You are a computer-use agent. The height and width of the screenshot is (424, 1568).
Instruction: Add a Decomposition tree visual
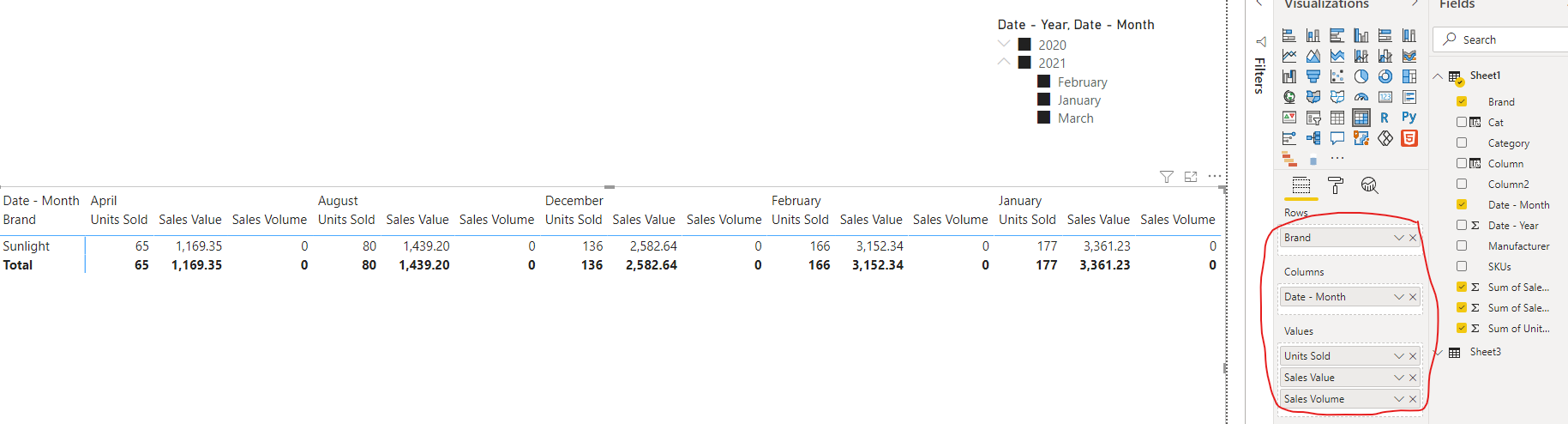[x=1313, y=138]
